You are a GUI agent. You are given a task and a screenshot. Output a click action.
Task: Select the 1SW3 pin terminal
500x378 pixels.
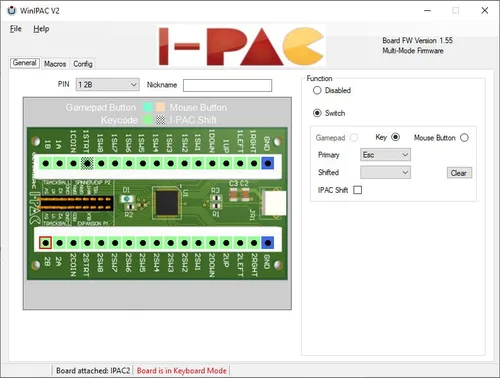tap(171, 163)
